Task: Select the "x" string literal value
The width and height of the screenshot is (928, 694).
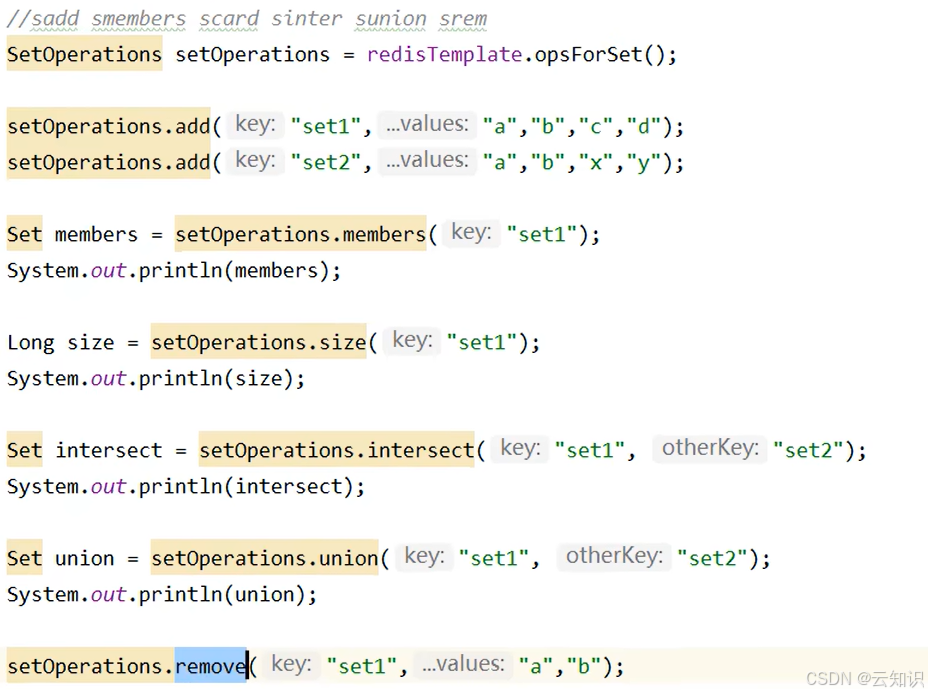Action: point(595,162)
